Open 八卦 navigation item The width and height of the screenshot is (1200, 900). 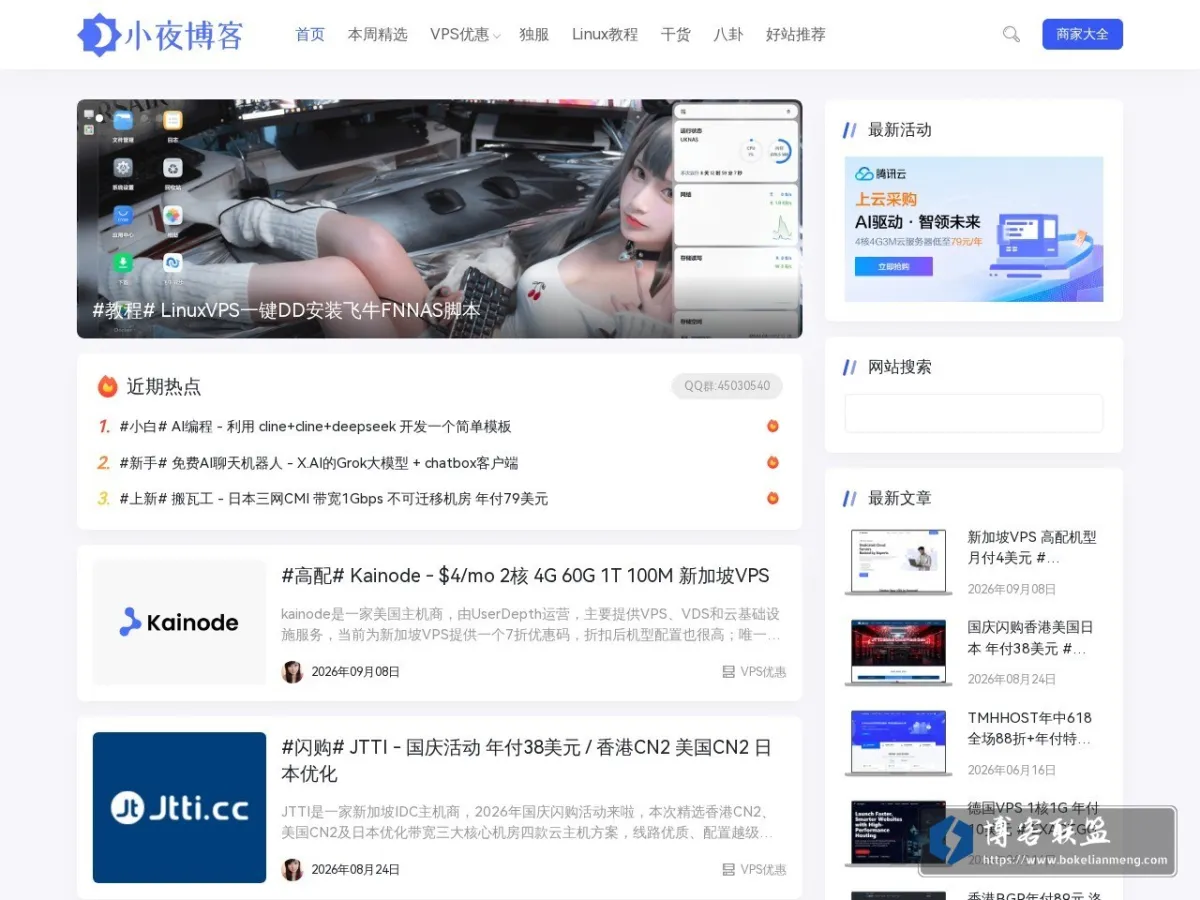click(x=728, y=34)
